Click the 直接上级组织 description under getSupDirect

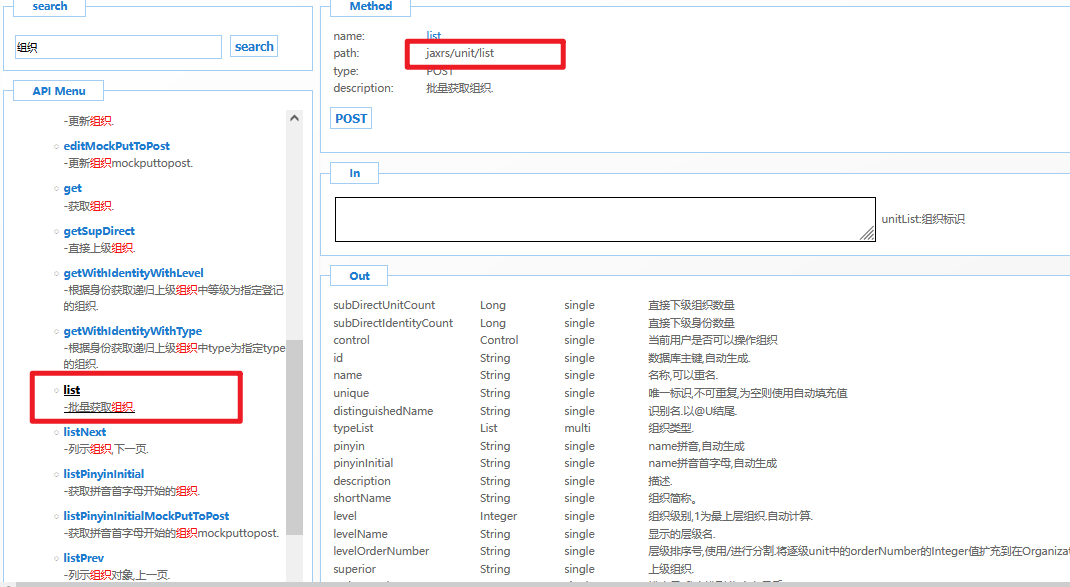(100, 248)
